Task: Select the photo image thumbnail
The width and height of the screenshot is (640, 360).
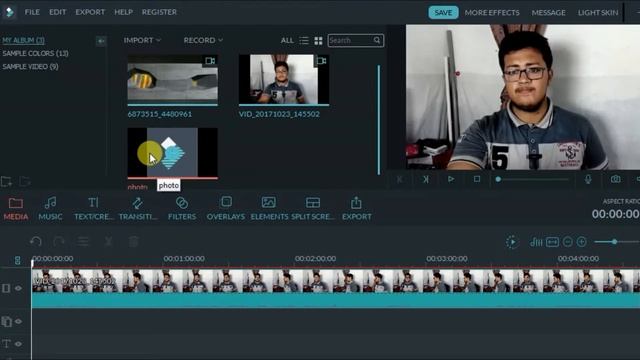Action: [x=172, y=153]
